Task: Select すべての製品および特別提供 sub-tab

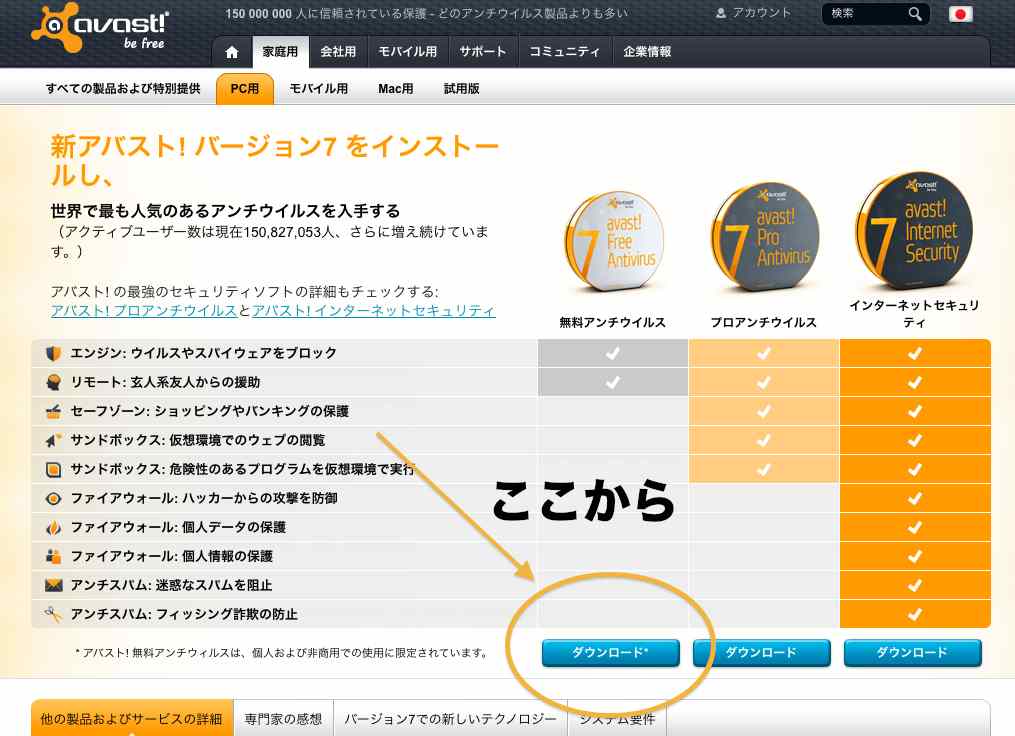Action: click(x=123, y=89)
